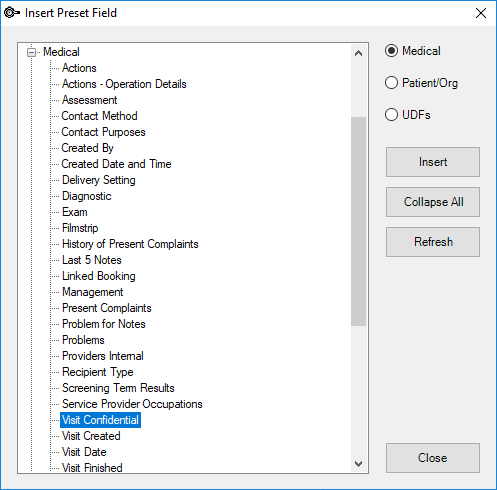Select the Contact Method field
497x490 pixels.
(x=99, y=116)
